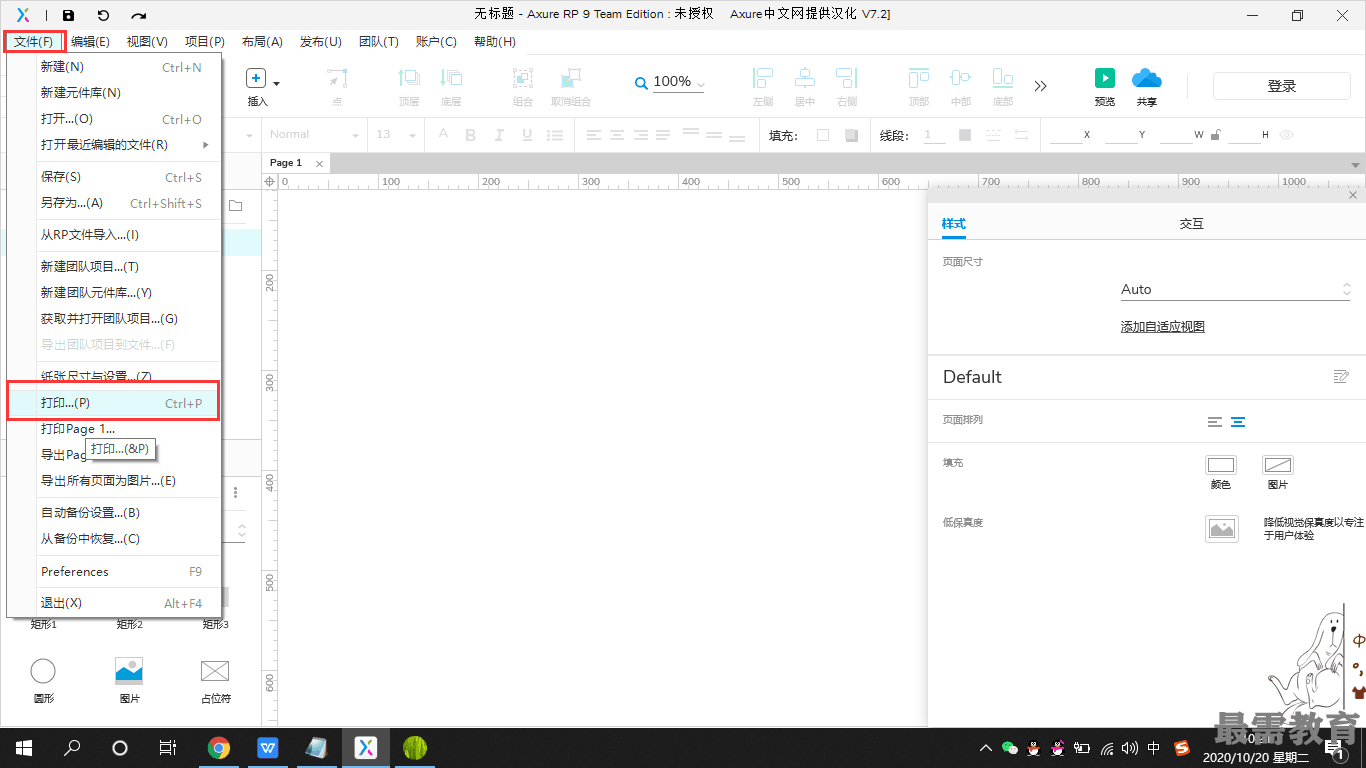The width and height of the screenshot is (1366, 768).
Task: Click the 线段 line width field
Action: pos(934,135)
